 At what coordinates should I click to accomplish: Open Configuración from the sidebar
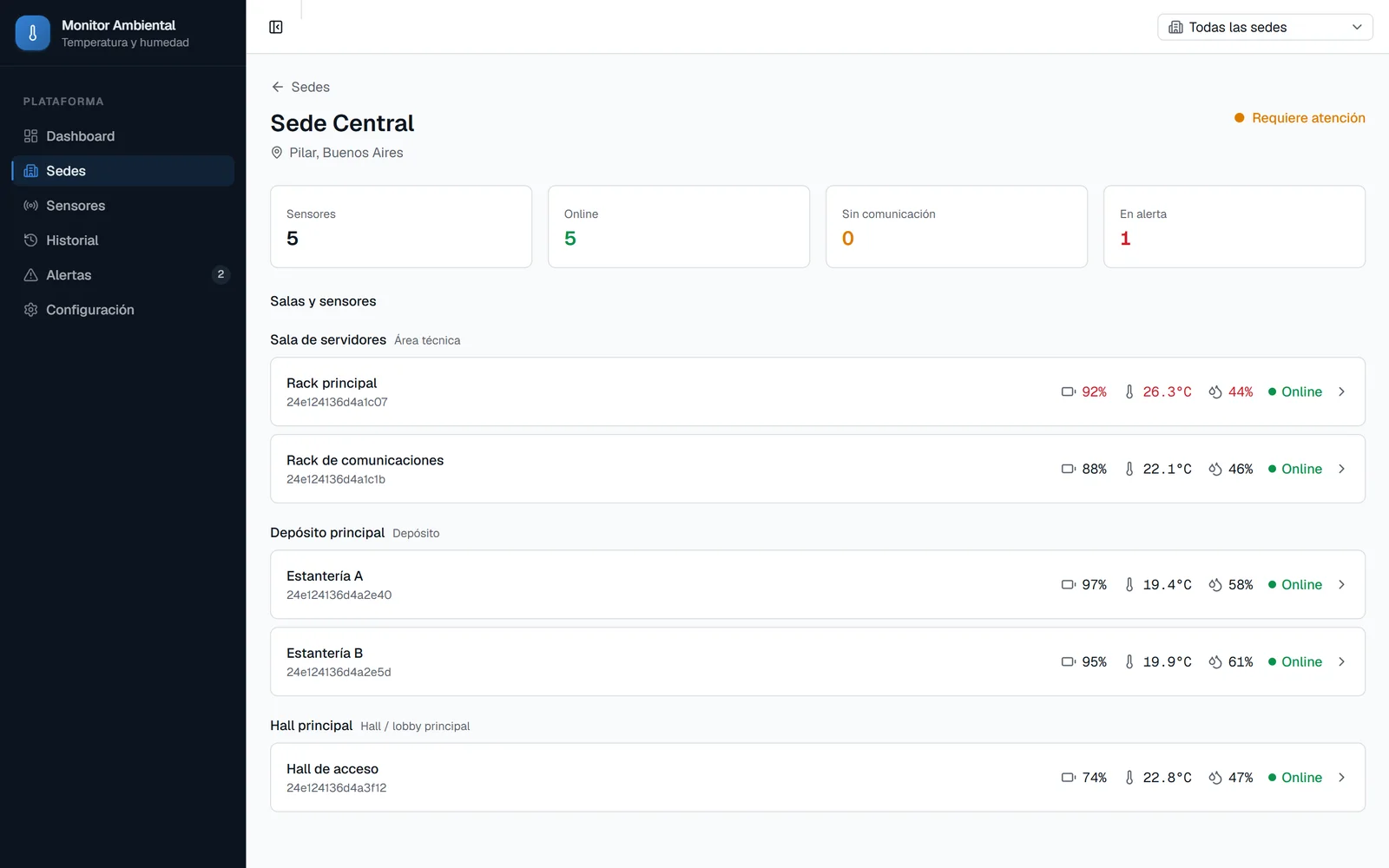123,310
